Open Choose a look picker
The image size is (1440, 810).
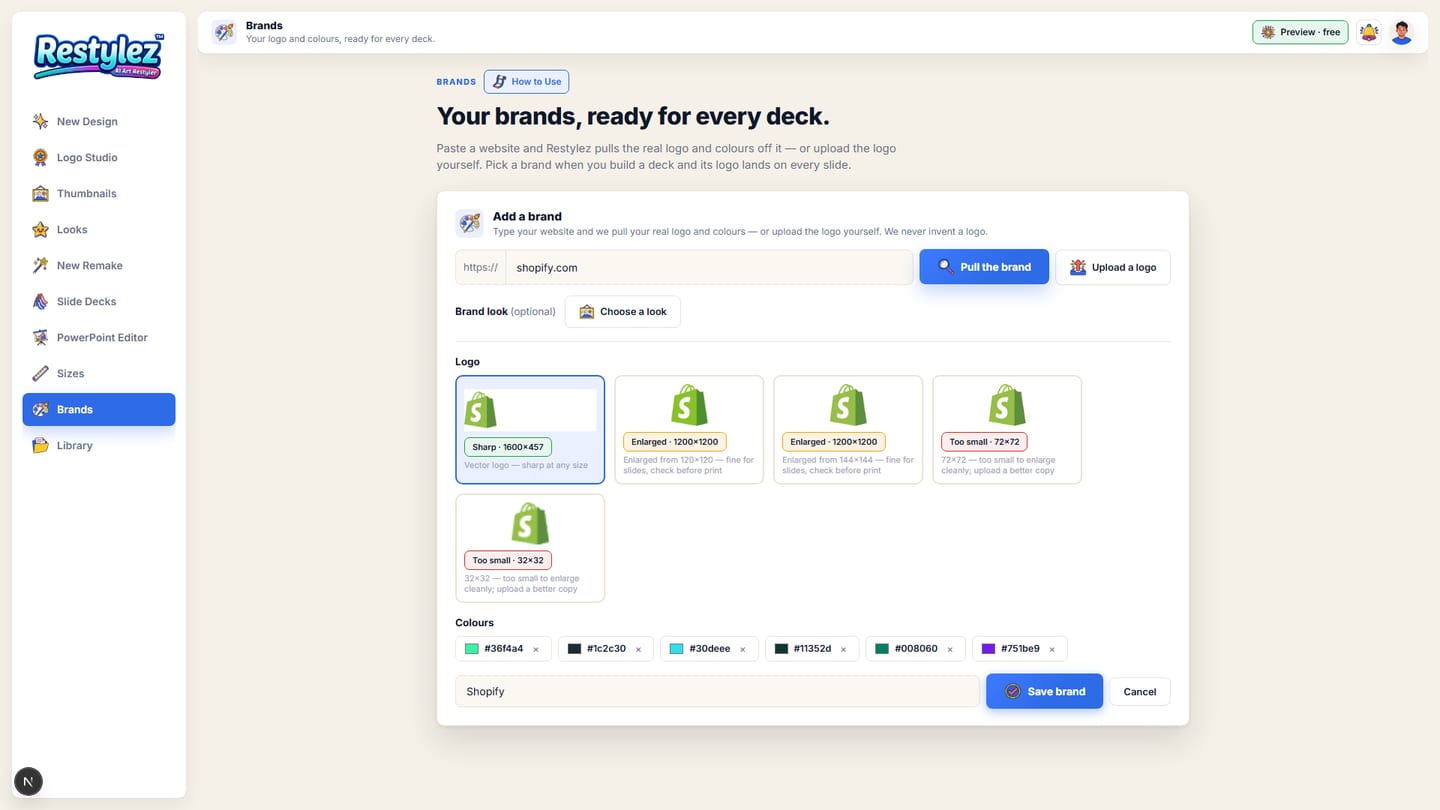pyautogui.click(x=623, y=311)
